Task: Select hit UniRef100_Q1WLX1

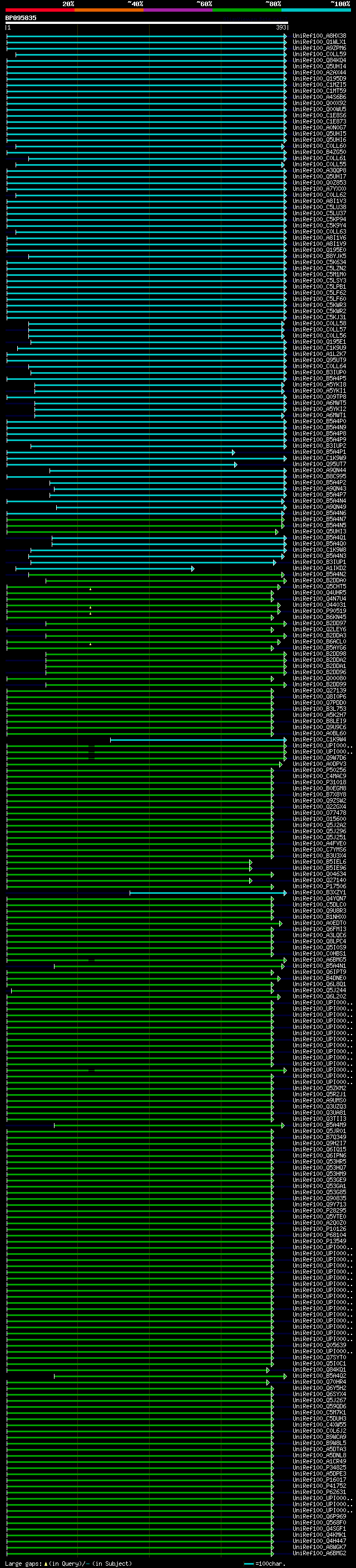Action: point(319,42)
